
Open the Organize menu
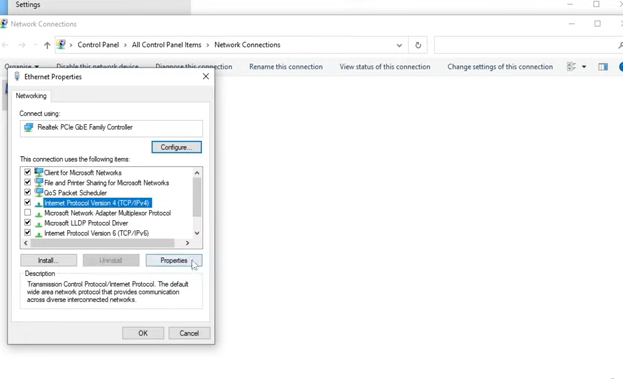tap(21, 66)
